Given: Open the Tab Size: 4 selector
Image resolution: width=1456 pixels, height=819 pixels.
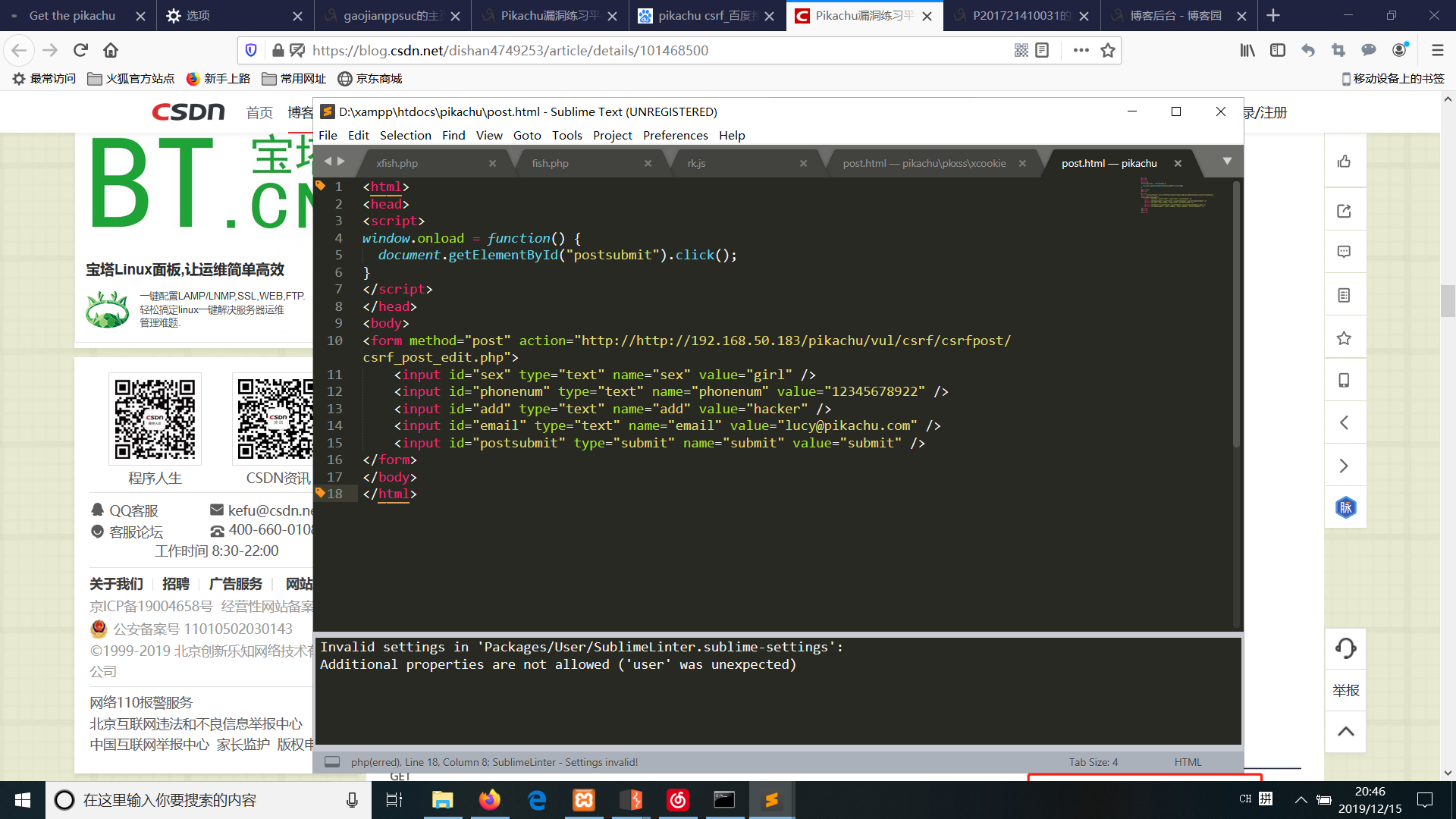Looking at the screenshot, I should point(1093,762).
